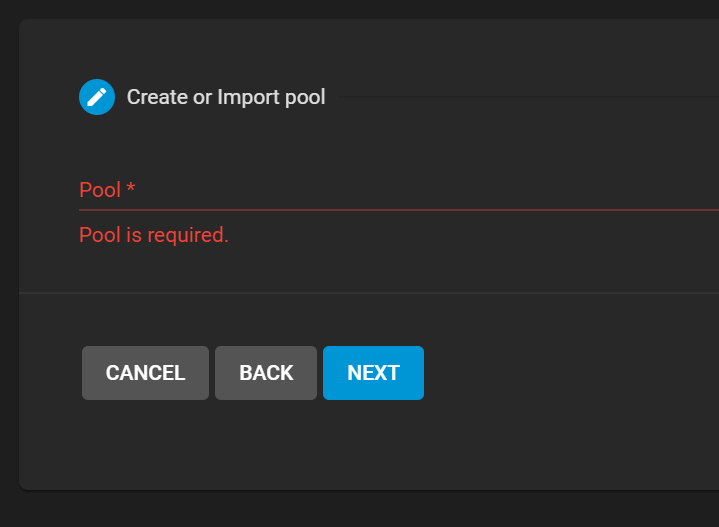
Task: Proceed with the Next button
Action: tap(373, 373)
